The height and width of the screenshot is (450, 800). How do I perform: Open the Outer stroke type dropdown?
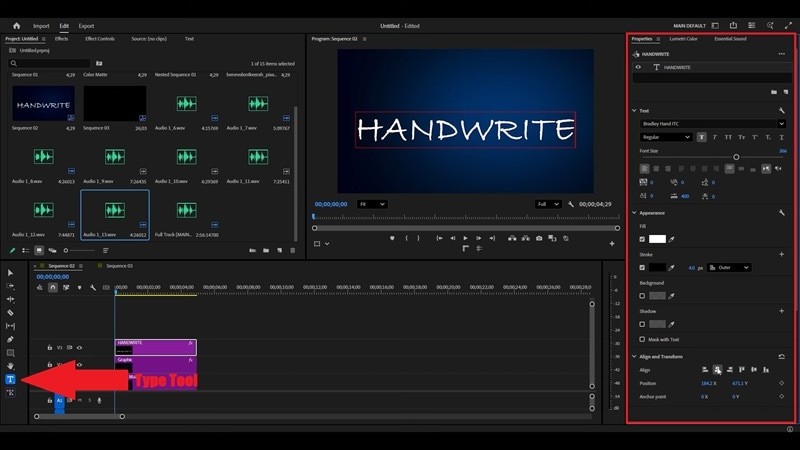coord(729,267)
